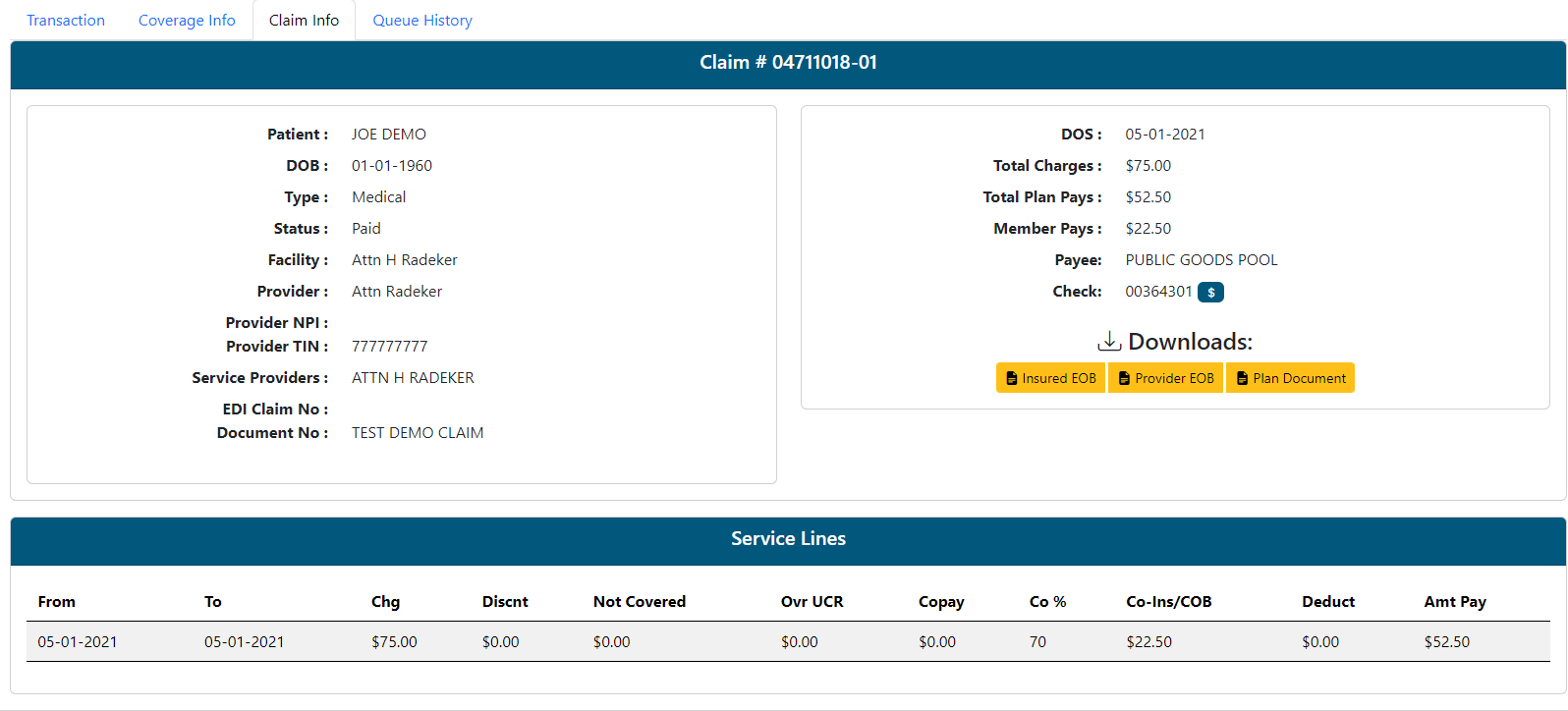Click the check number 00364301
The image size is (1568, 711).
(1158, 292)
